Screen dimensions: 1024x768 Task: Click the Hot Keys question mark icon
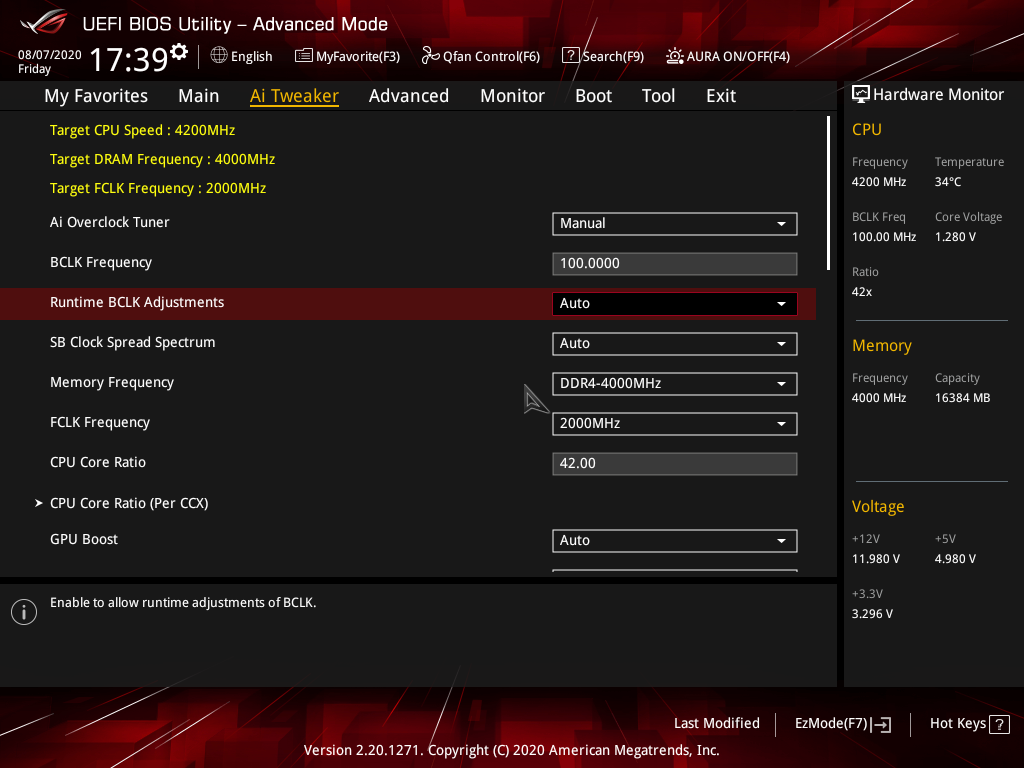[999, 724]
